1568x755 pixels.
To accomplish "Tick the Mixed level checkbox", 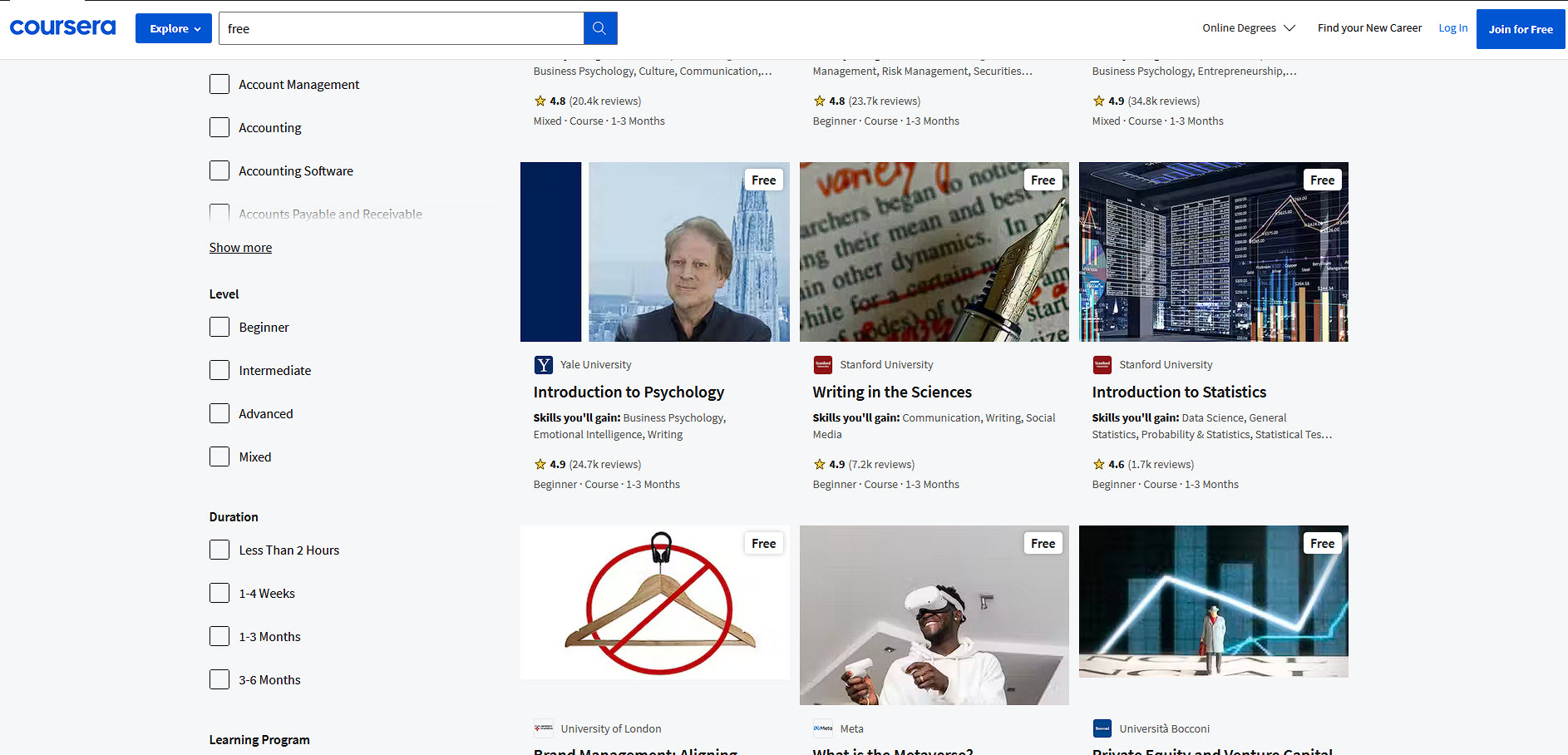I will pos(219,456).
